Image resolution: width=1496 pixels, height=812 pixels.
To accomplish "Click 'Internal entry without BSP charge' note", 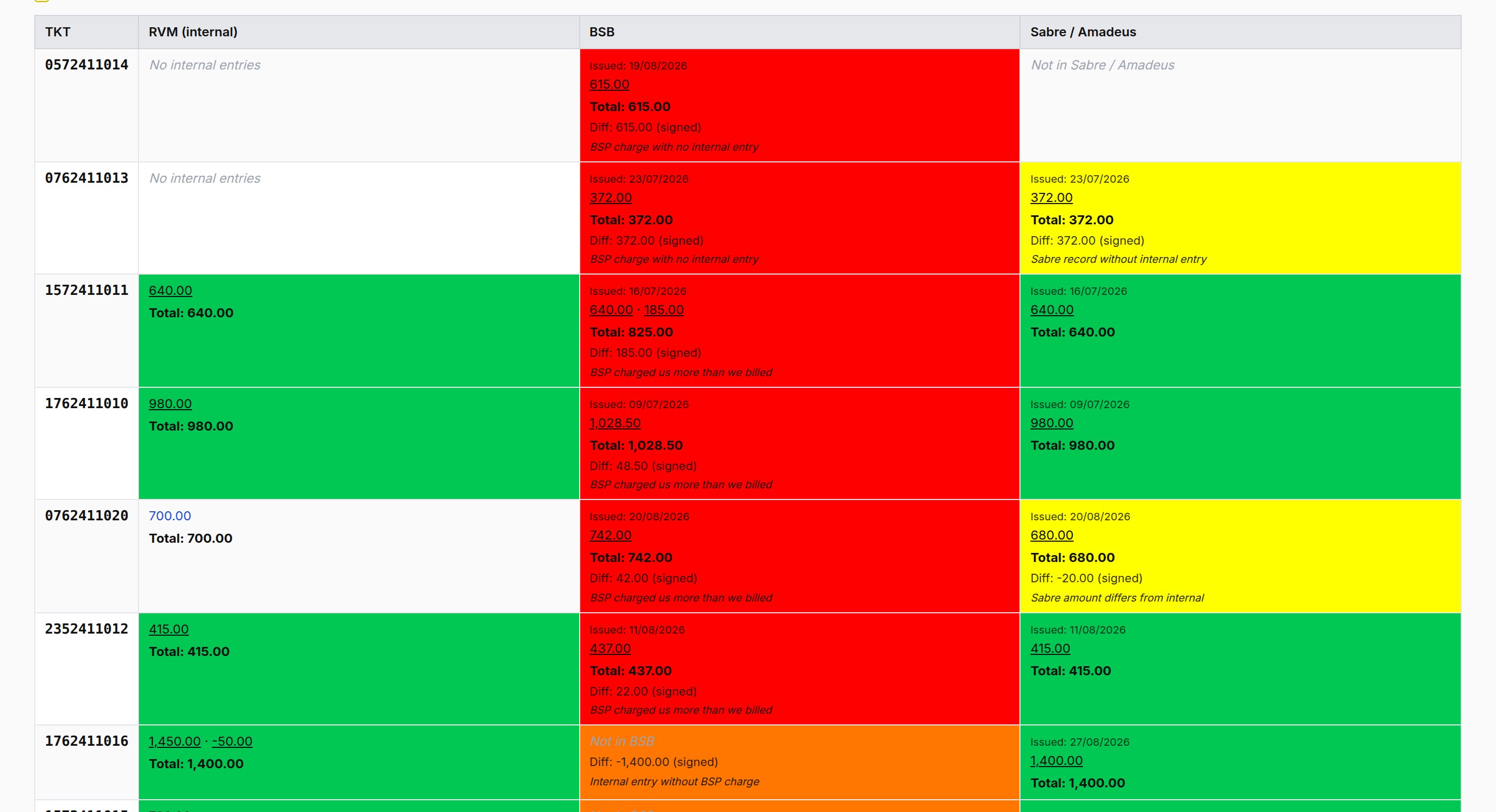I will [674, 781].
